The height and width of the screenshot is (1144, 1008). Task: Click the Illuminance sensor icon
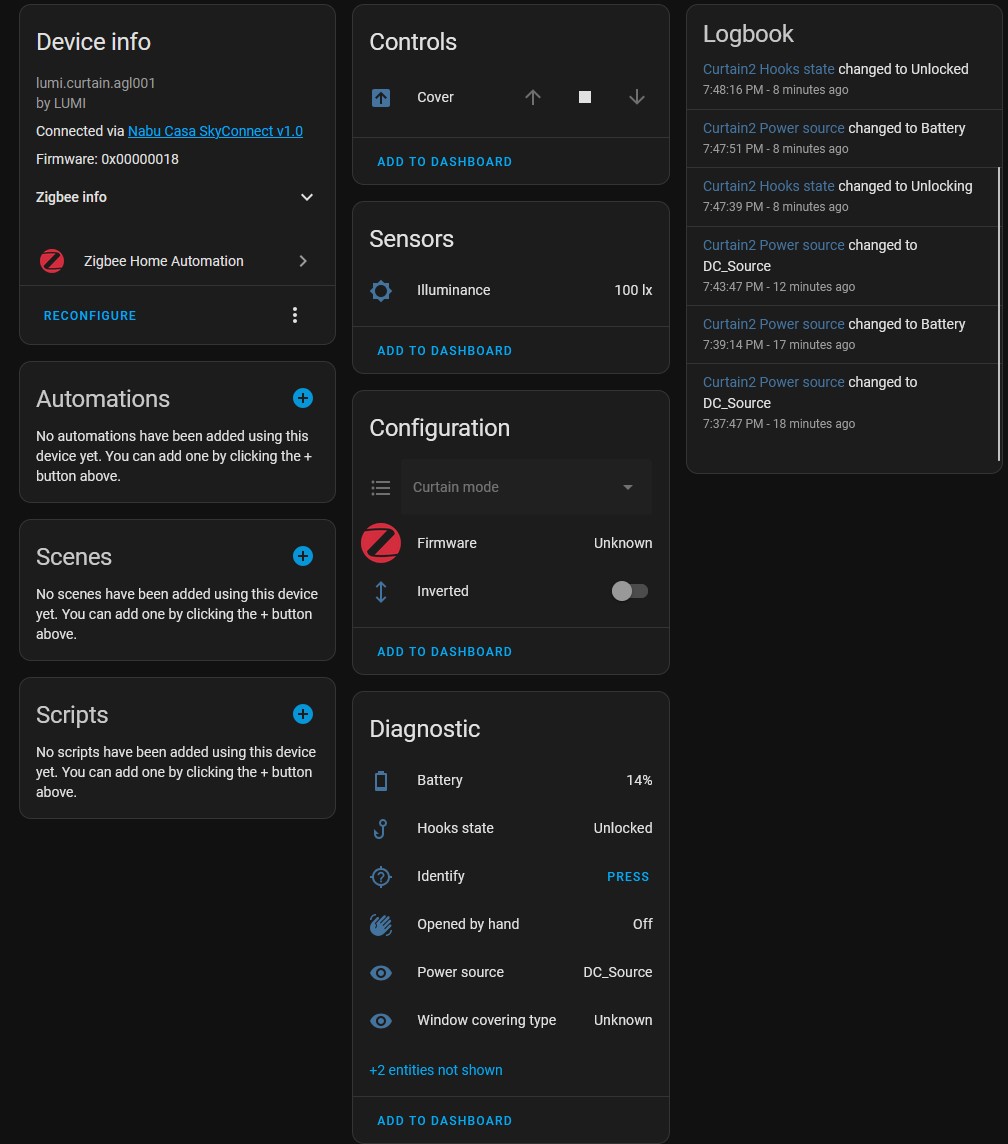tap(381, 290)
